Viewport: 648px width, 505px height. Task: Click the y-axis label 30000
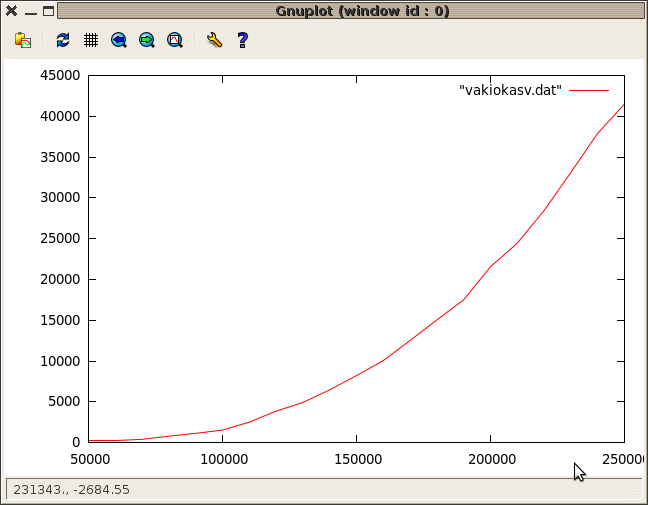point(60,198)
